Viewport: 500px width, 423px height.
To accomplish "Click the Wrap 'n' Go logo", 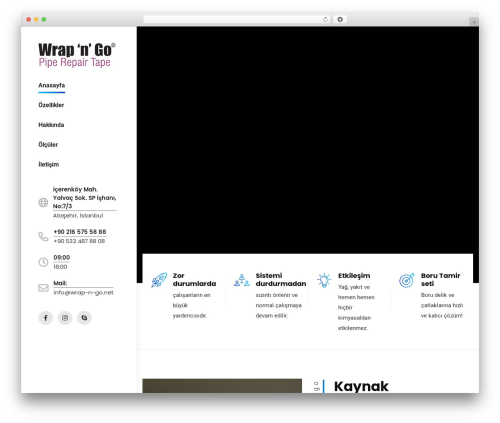I will pyautogui.click(x=77, y=55).
